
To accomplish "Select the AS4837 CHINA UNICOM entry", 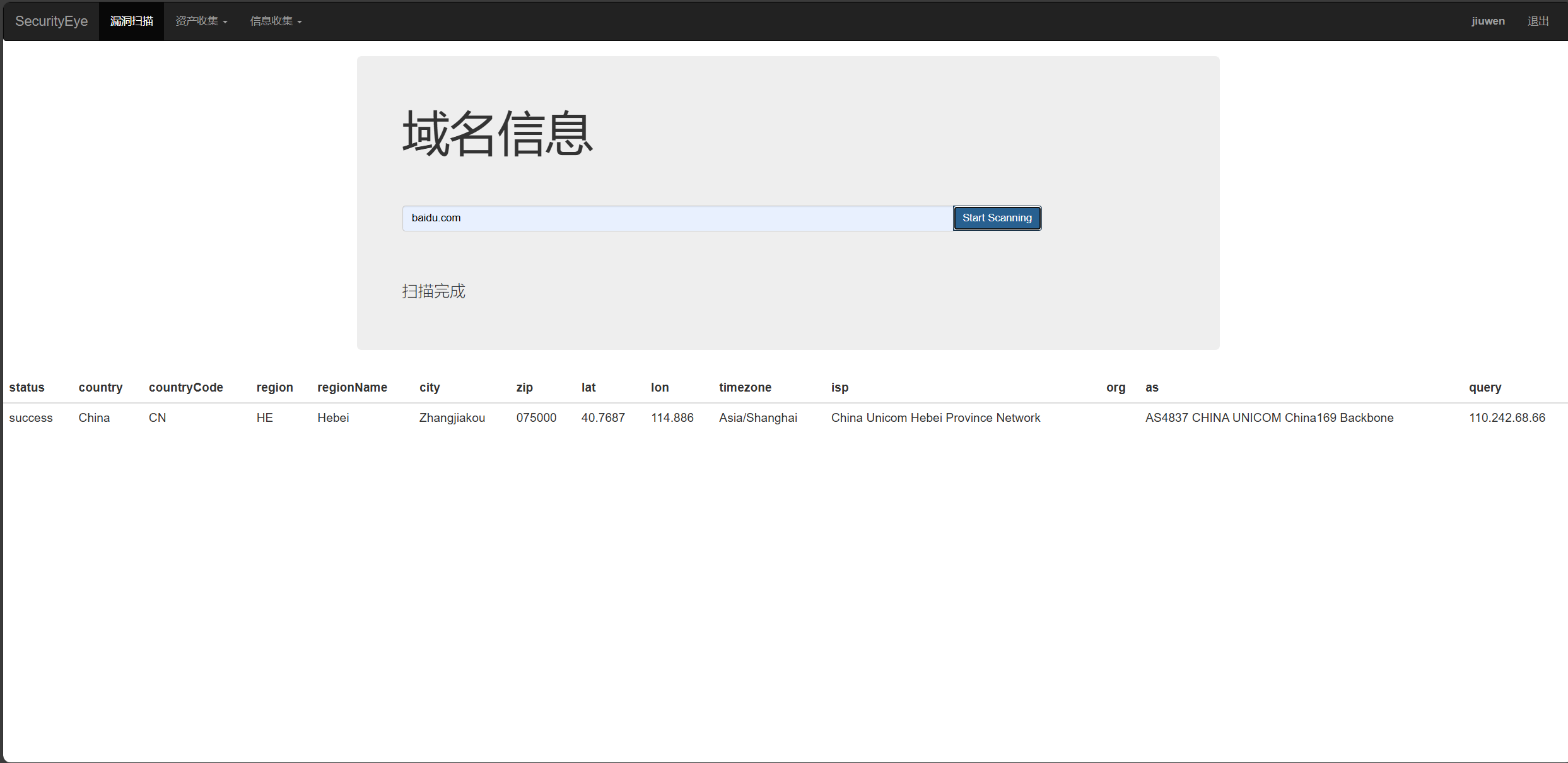I will tap(1269, 417).
